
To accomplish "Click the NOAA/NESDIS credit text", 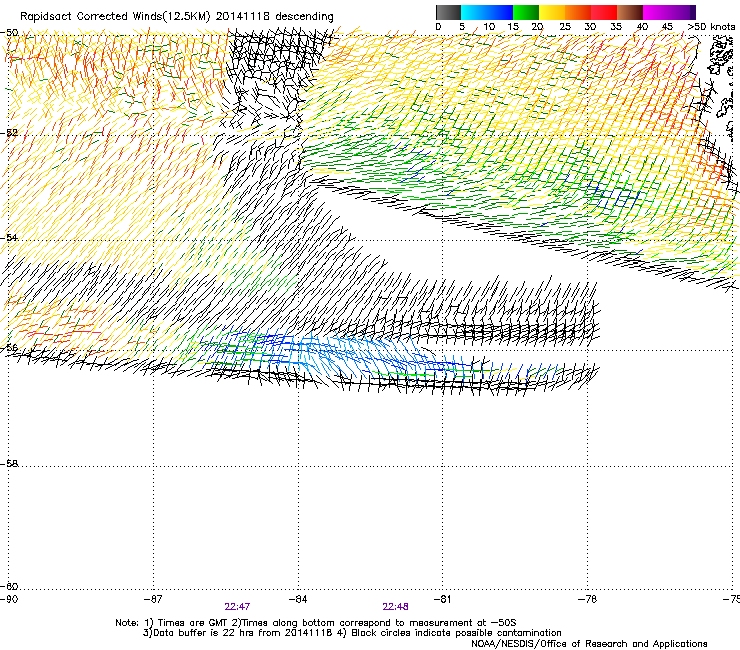I will coord(589,643).
